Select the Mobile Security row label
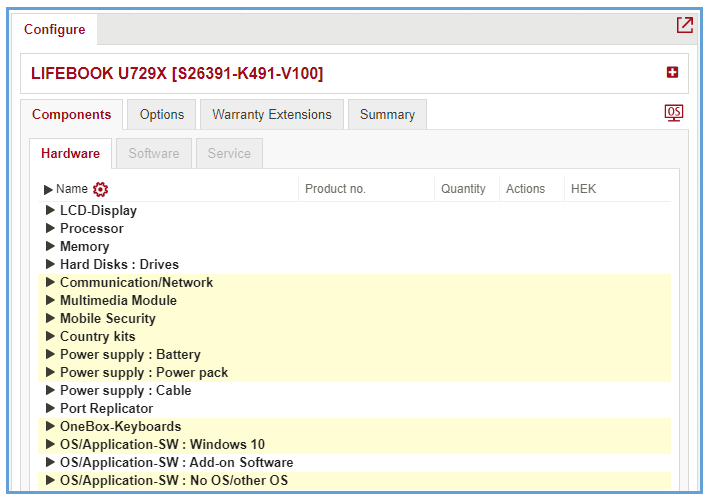Viewport: 708px width, 498px height. (107, 319)
